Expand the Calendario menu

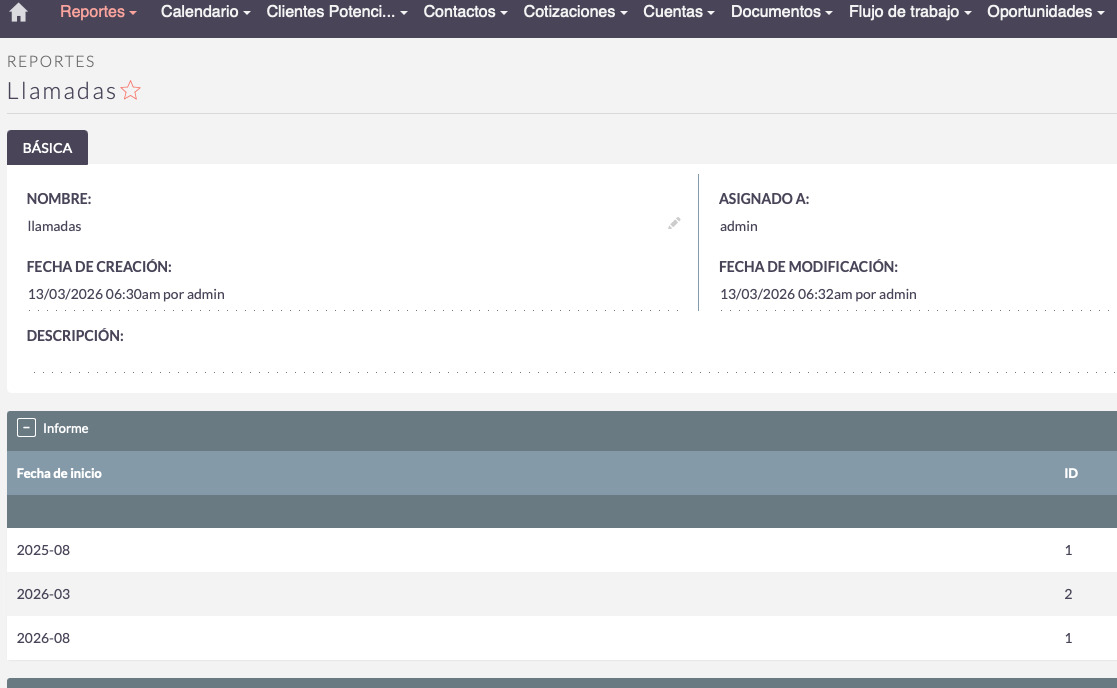coord(205,12)
